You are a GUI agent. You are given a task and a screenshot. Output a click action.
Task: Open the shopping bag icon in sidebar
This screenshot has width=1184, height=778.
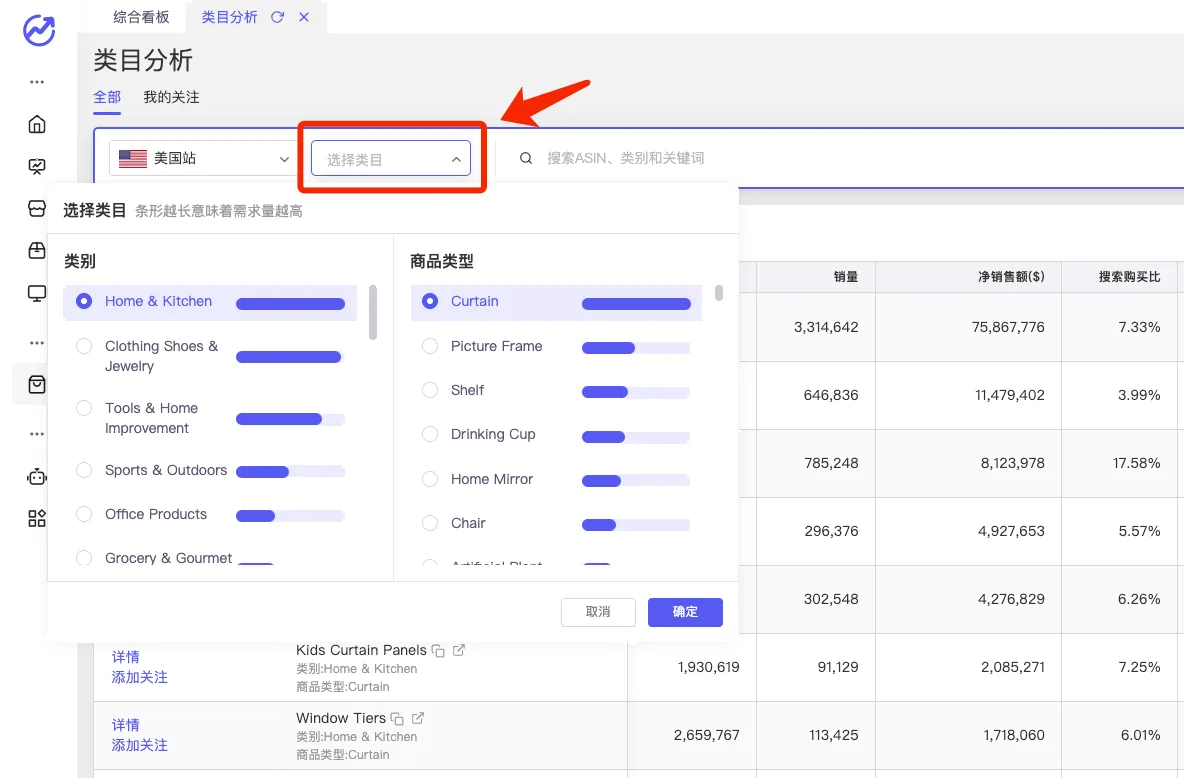click(37, 384)
